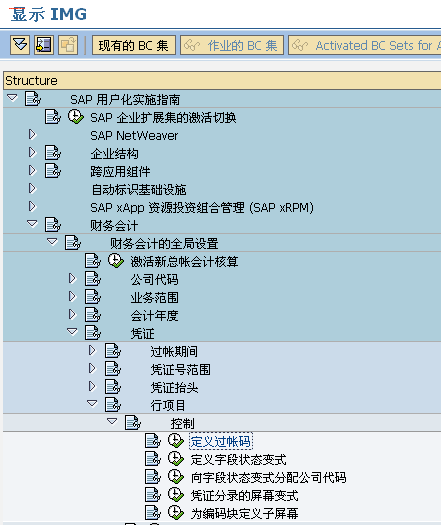Image resolution: width=441 pixels, height=525 pixels.
Task: Execute activity icon for 为编码块定义子屏幕
Action: 176,513
